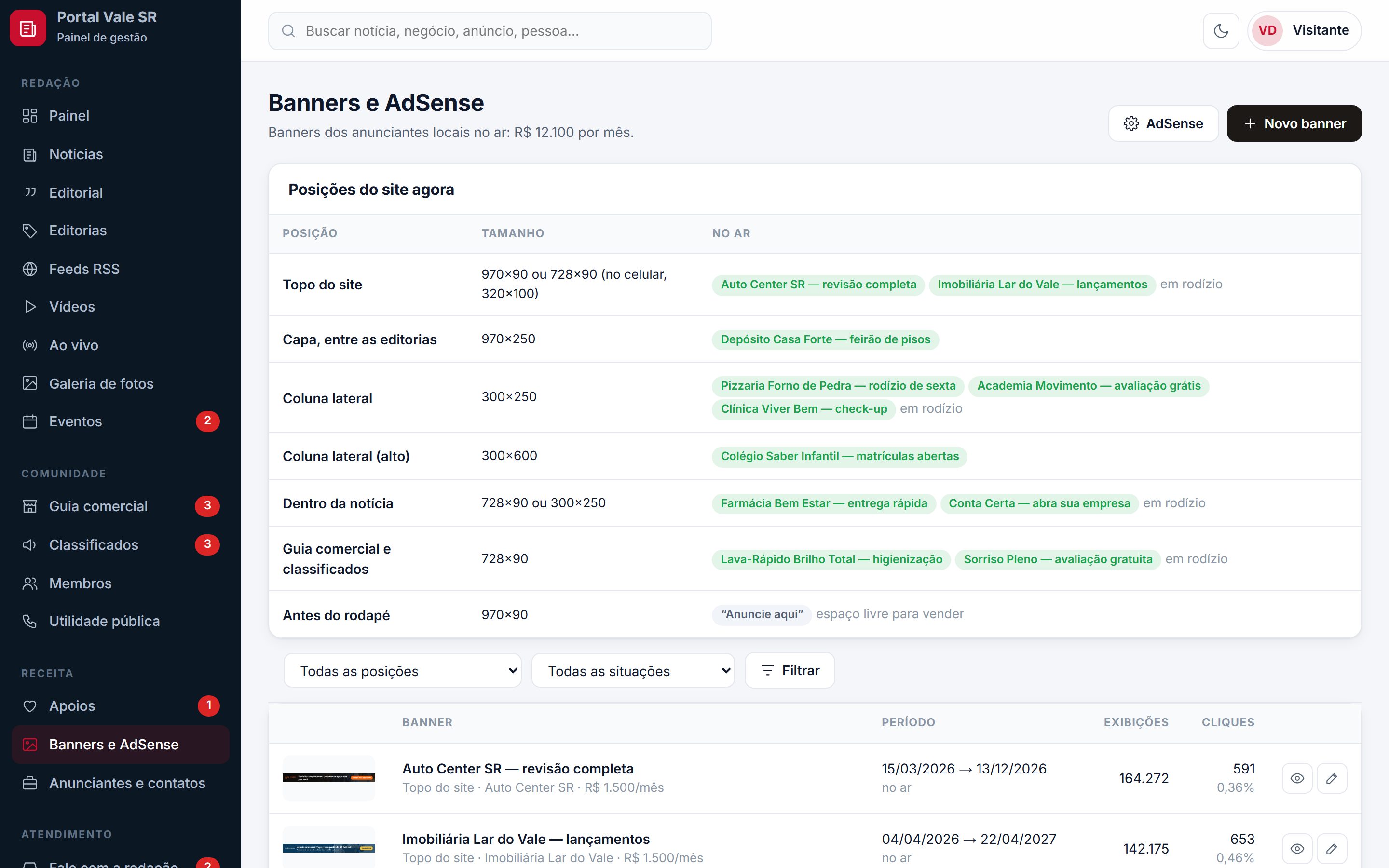Click the Classificados megaphone icon
This screenshot has height=868, width=1389.
click(x=30, y=544)
